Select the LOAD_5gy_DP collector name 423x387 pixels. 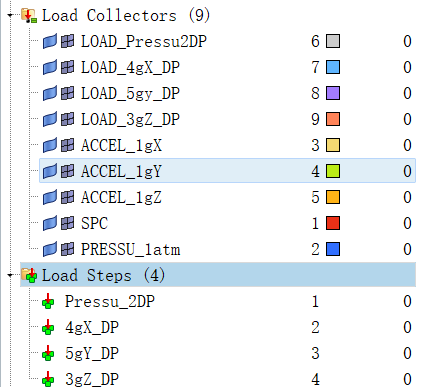pyautogui.click(x=130, y=94)
